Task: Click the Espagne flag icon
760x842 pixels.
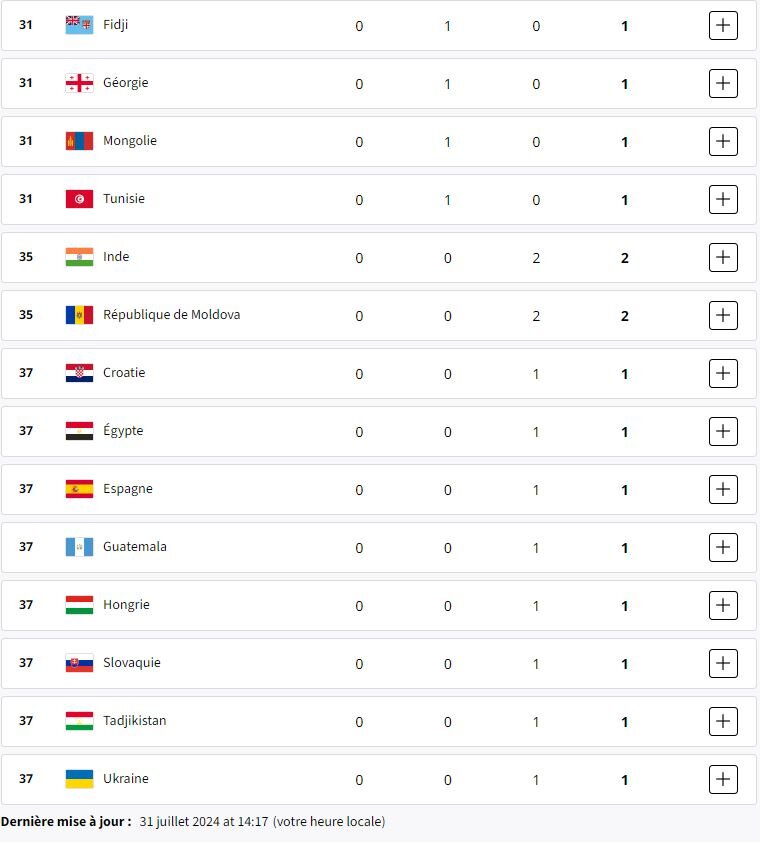Action: [x=79, y=488]
